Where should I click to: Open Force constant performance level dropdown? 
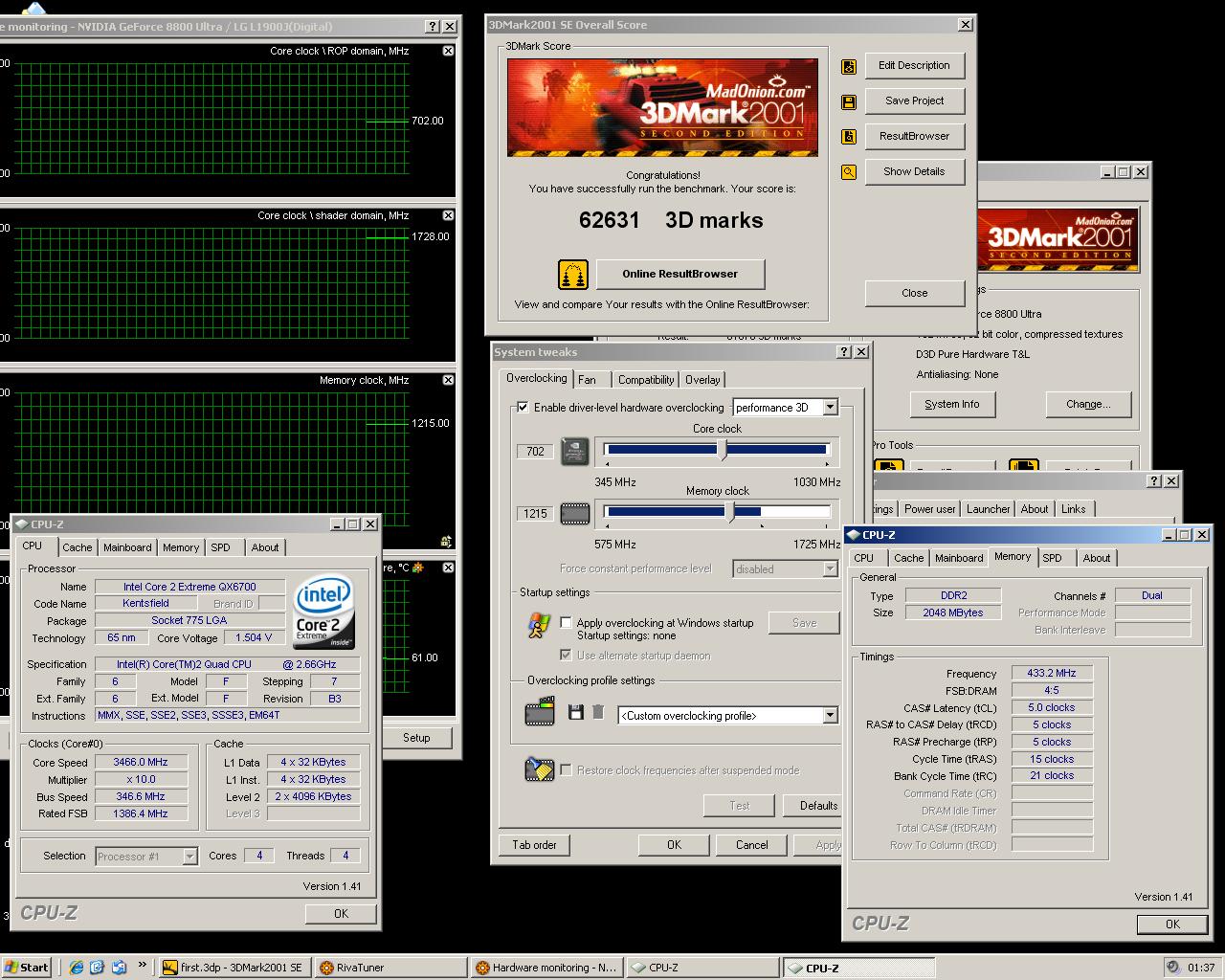click(x=830, y=568)
